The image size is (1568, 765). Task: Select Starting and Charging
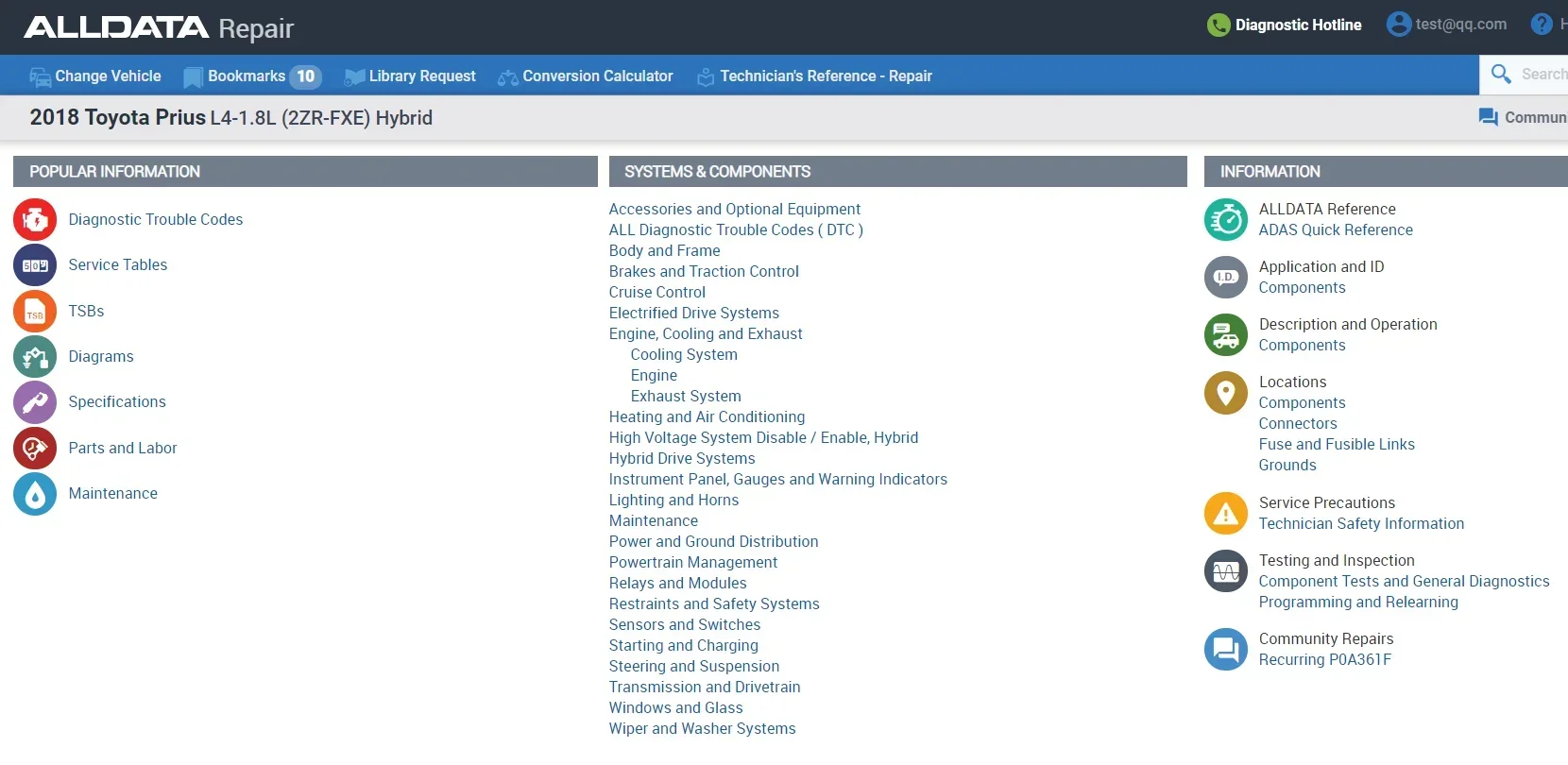(x=683, y=646)
